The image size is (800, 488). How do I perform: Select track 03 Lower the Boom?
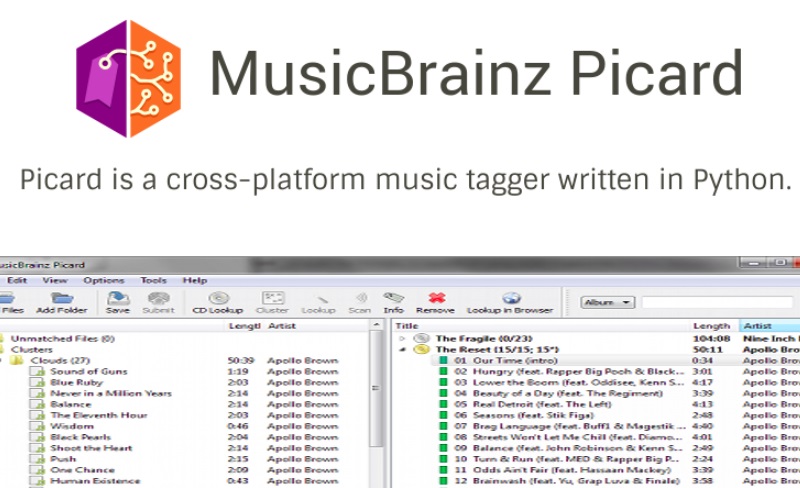tap(569, 382)
